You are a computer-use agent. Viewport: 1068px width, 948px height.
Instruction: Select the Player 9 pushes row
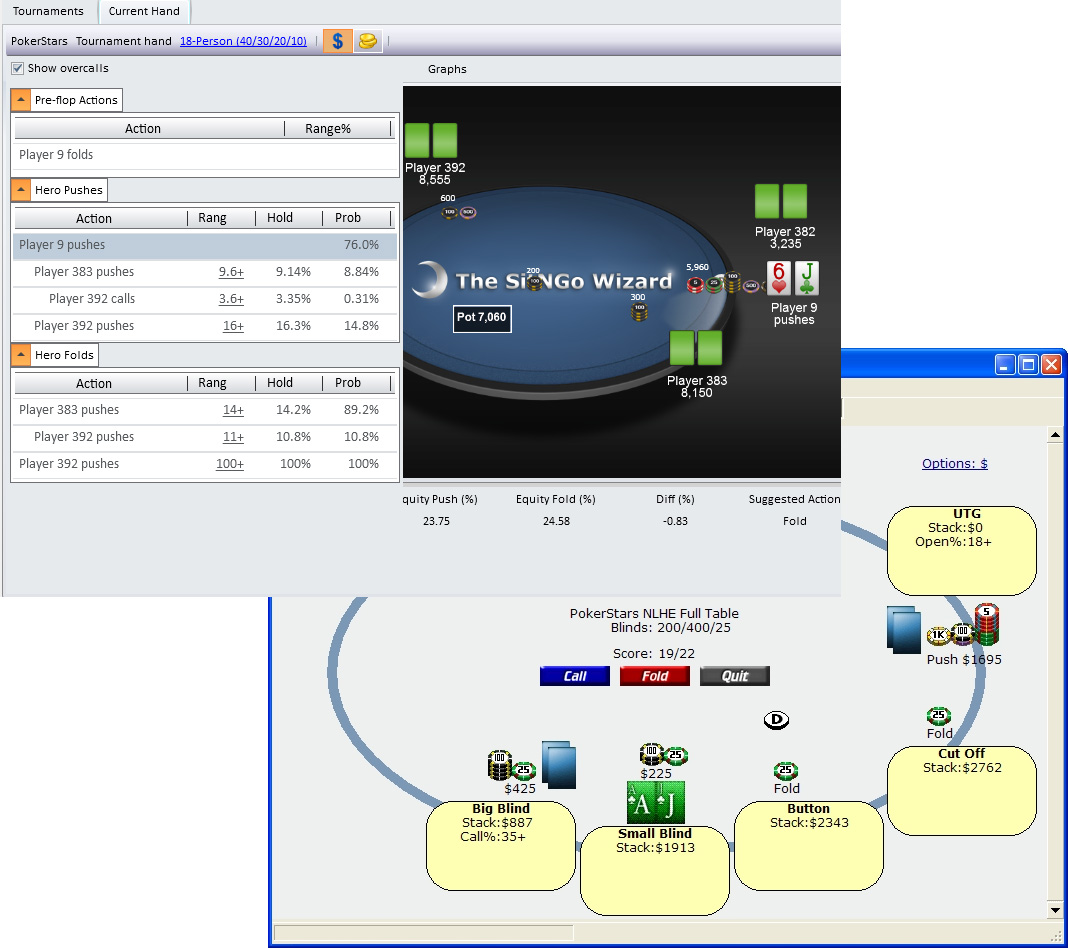pyautogui.click(x=205, y=245)
